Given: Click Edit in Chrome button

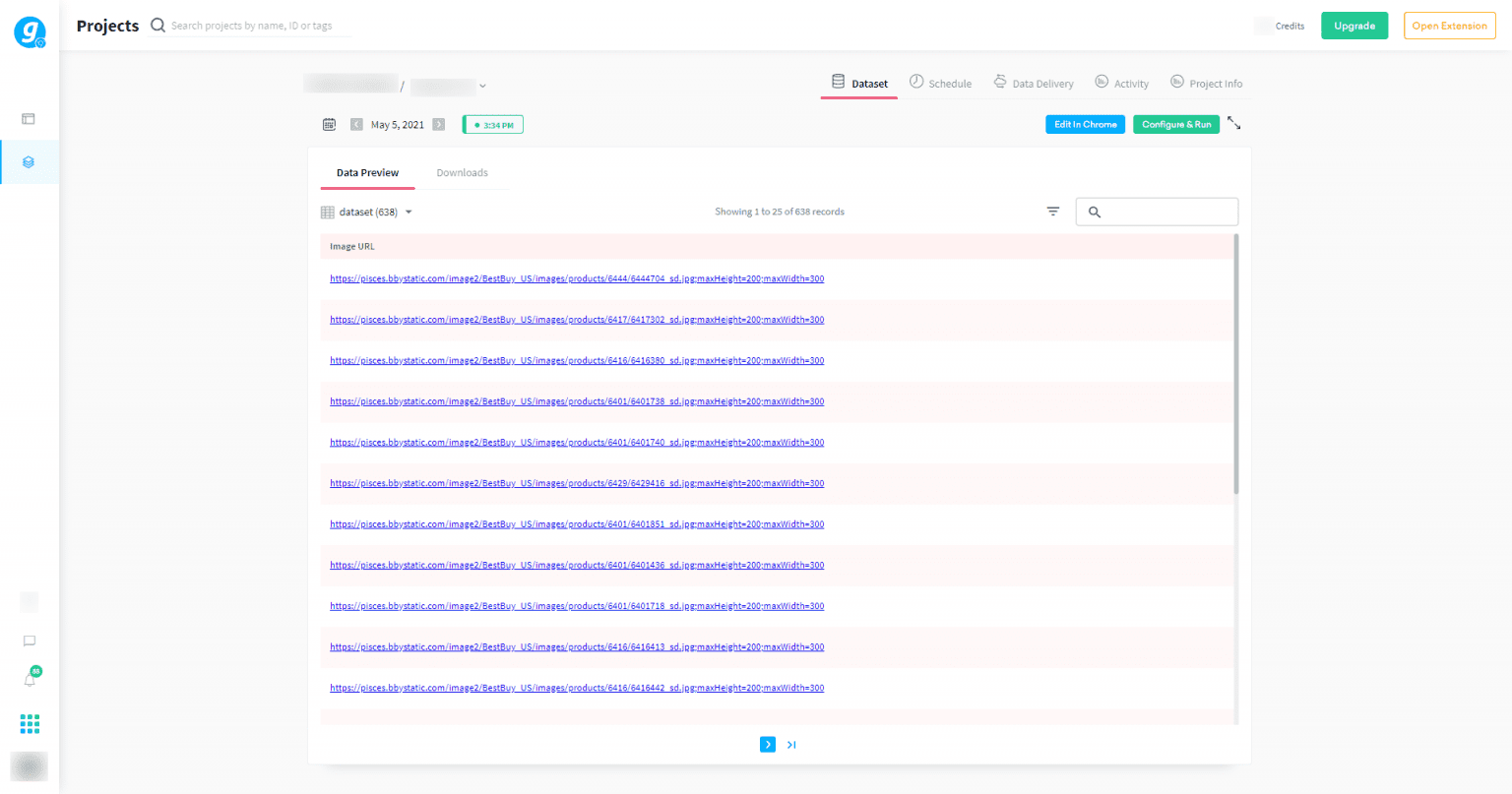Looking at the screenshot, I should 1086,125.
